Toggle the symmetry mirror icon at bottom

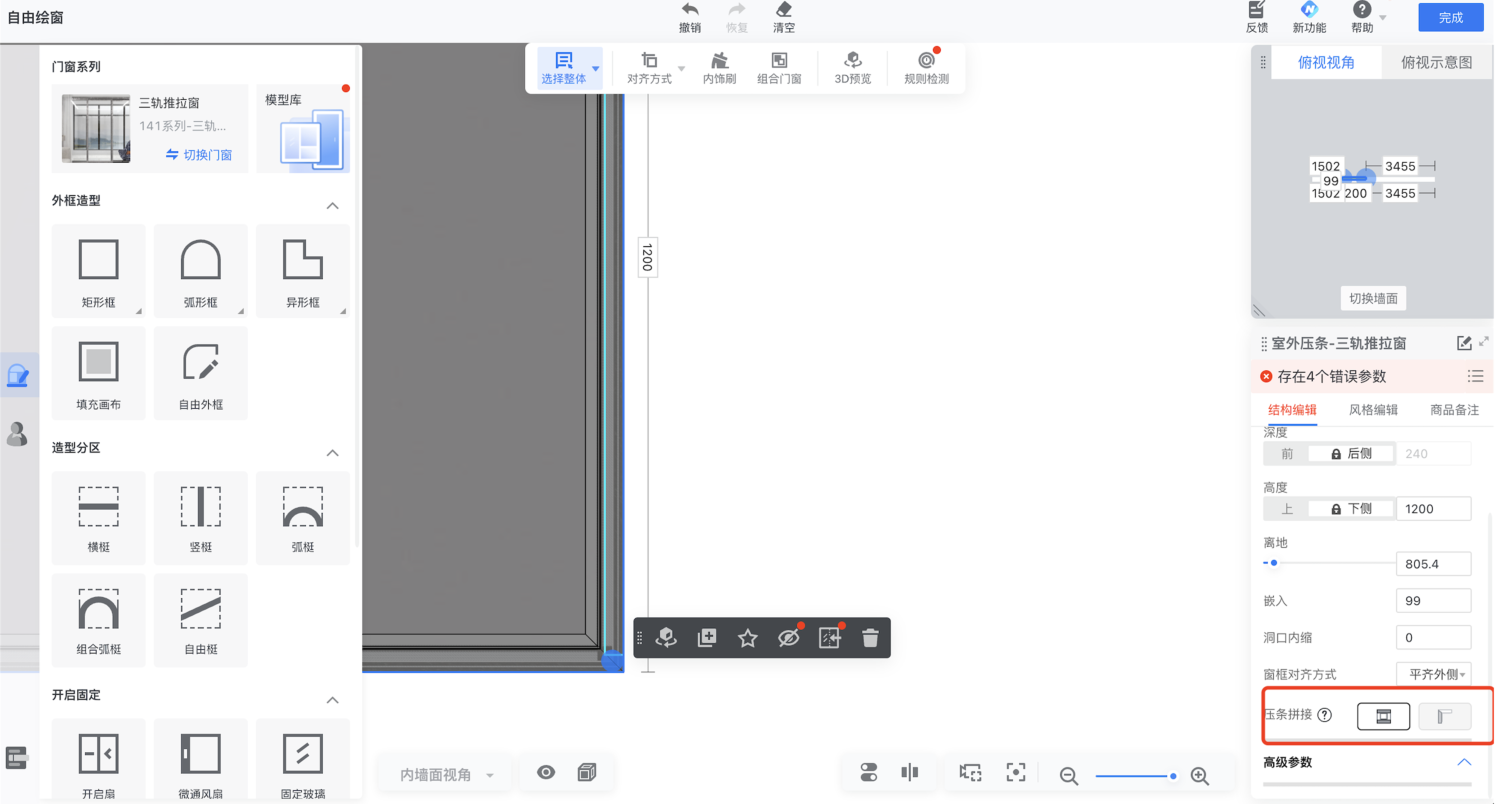click(x=909, y=772)
